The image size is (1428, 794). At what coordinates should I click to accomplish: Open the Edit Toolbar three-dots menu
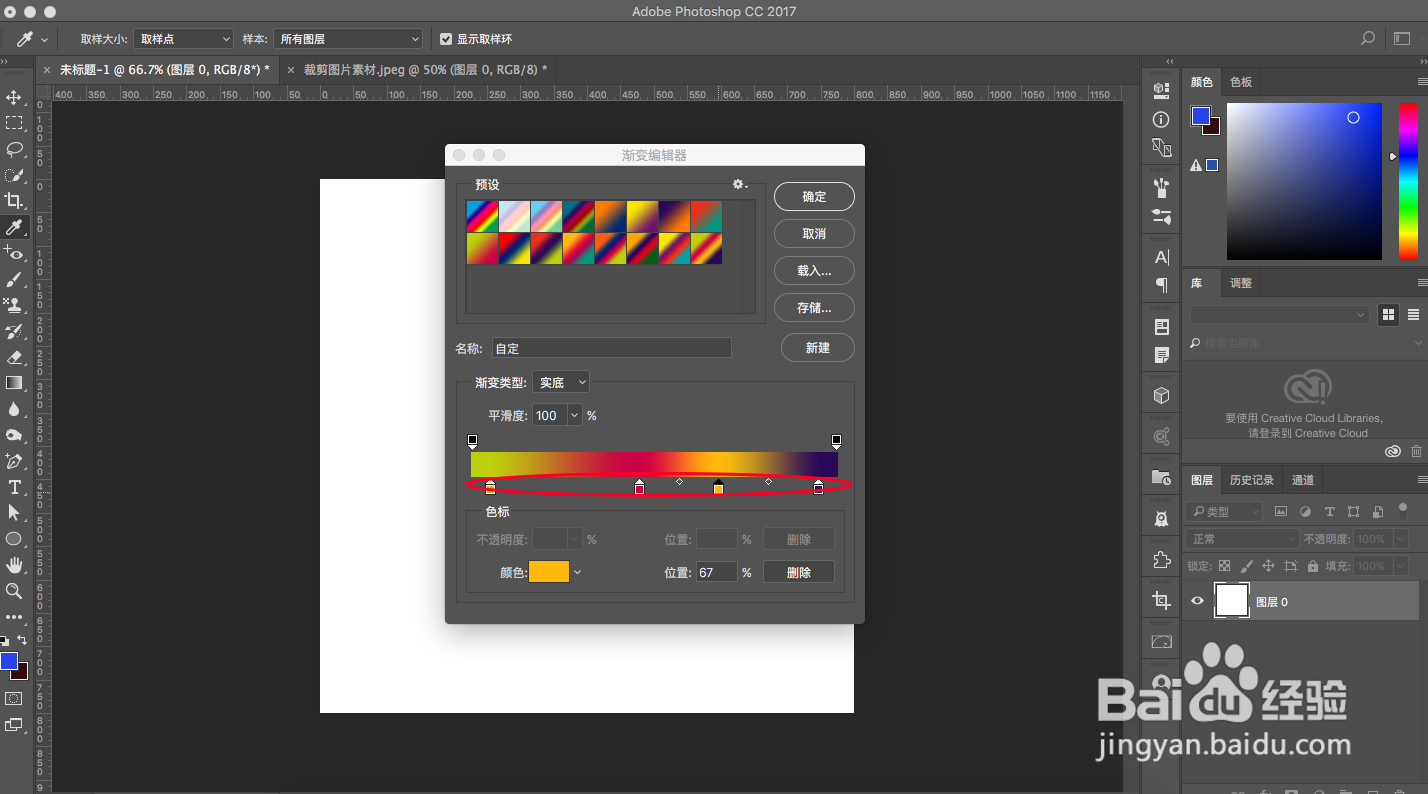[x=14, y=617]
